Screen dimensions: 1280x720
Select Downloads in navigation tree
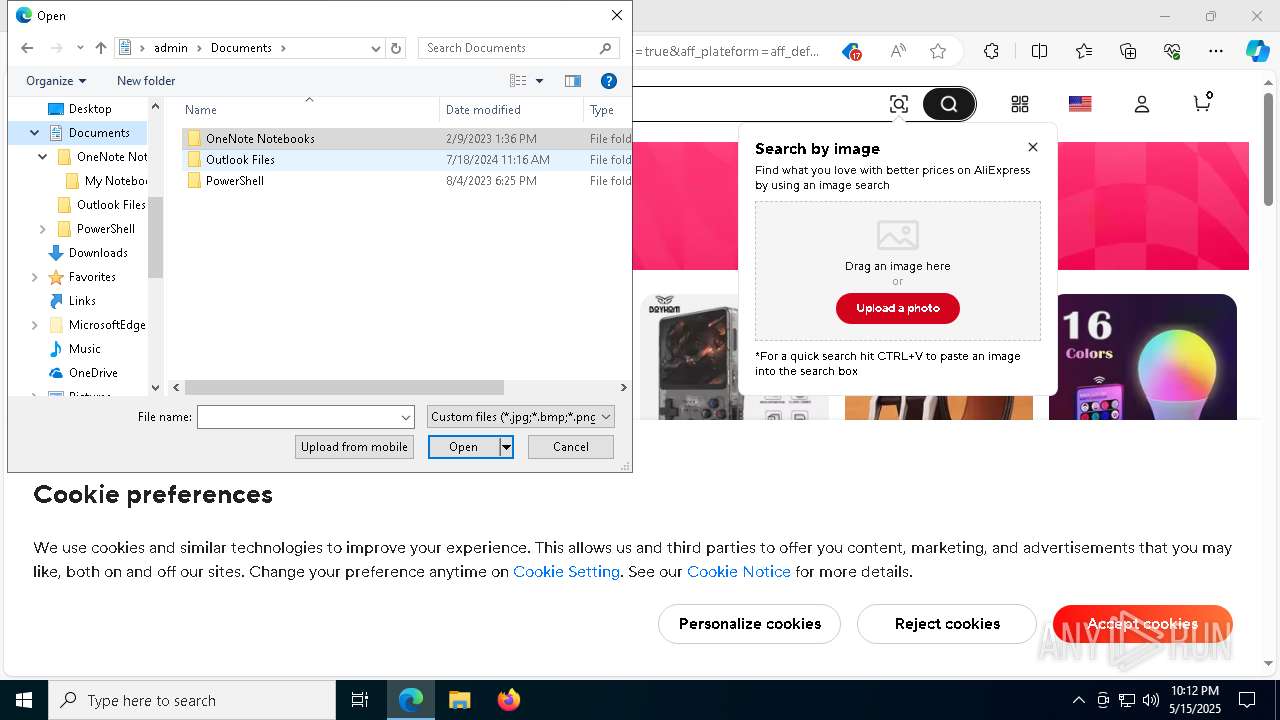(x=98, y=253)
